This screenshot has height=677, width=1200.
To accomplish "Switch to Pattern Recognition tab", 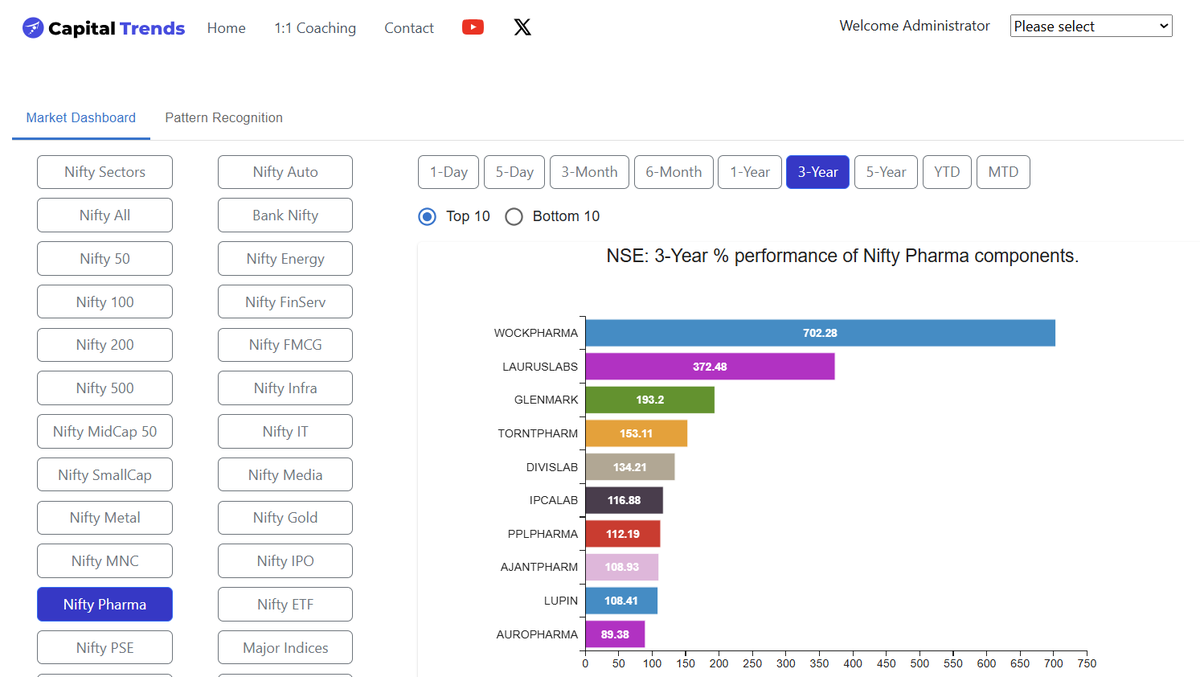I will click(224, 118).
